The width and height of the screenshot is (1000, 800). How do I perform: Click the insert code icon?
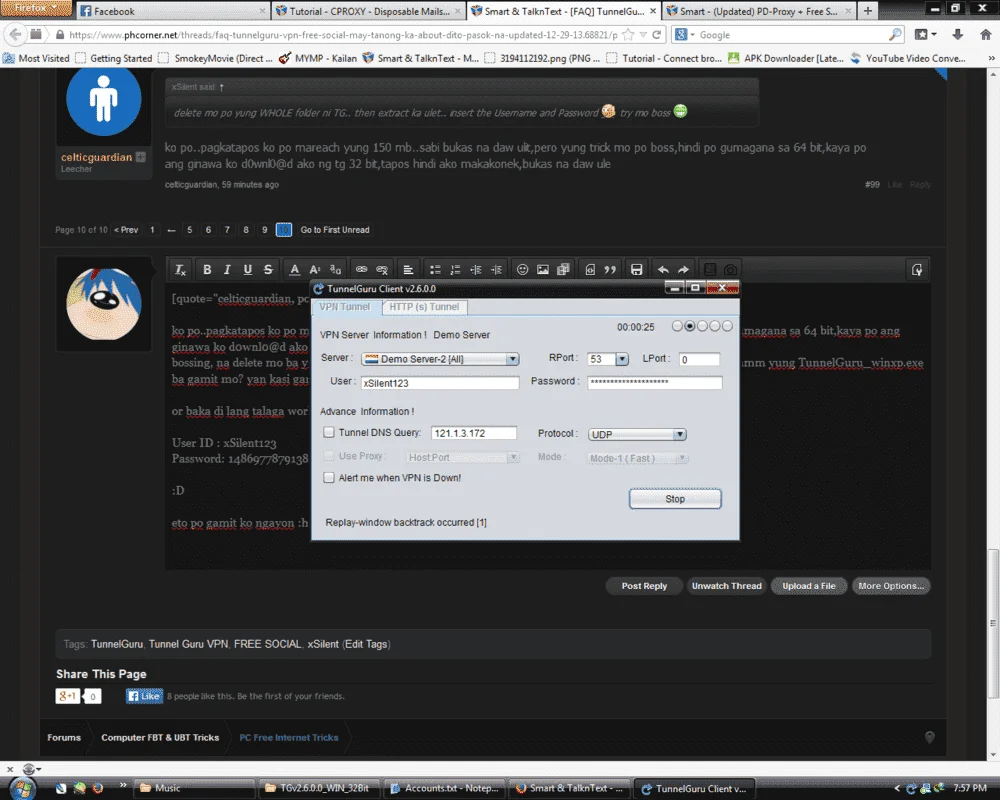[x=590, y=270]
